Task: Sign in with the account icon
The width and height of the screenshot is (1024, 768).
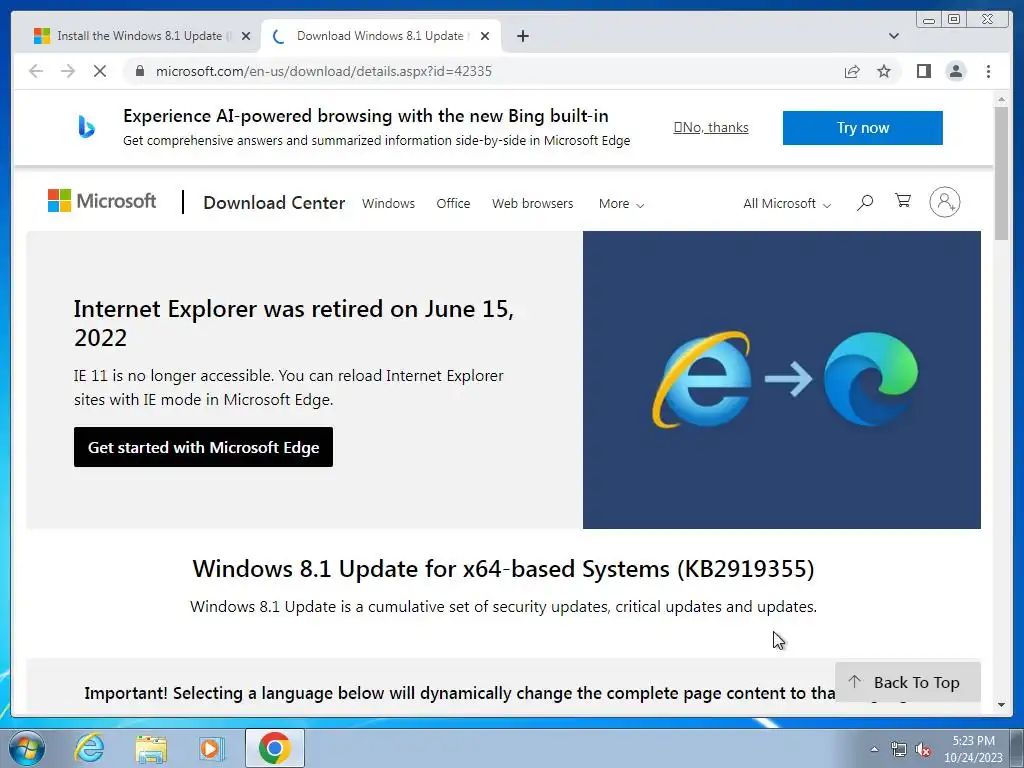Action: (x=944, y=202)
